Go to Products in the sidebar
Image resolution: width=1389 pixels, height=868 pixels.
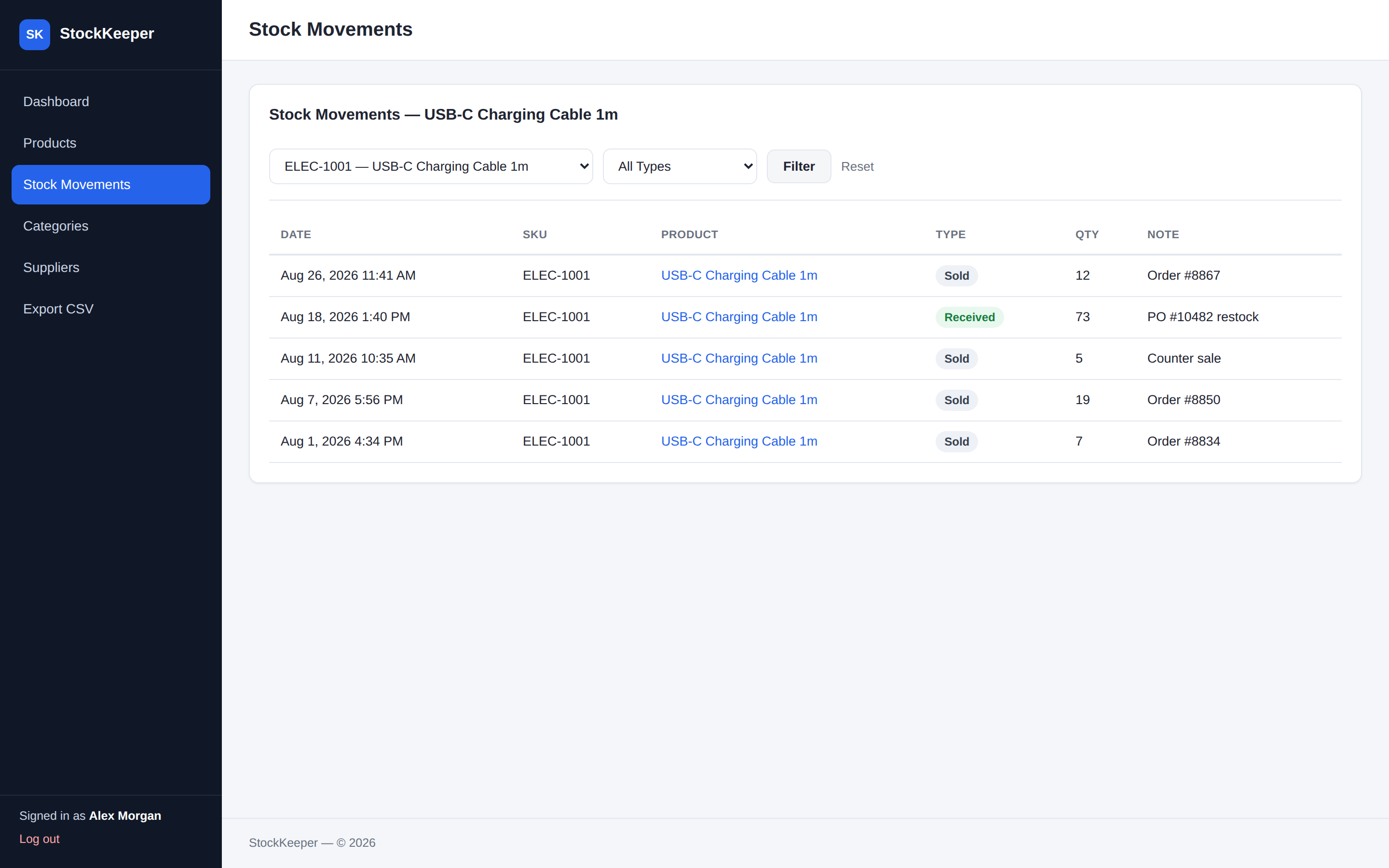111,143
